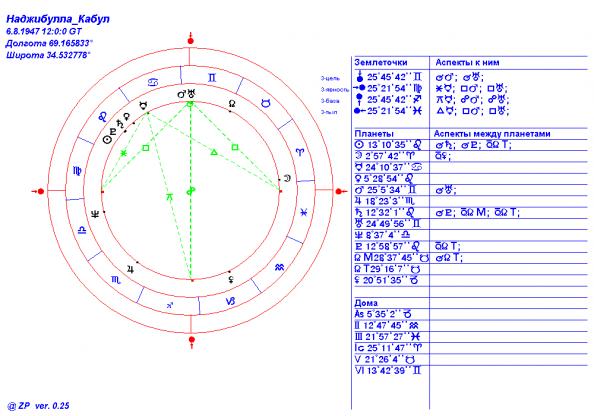
Task: Select the Neptune symbol inside the wheel
Action: coord(96,214)
